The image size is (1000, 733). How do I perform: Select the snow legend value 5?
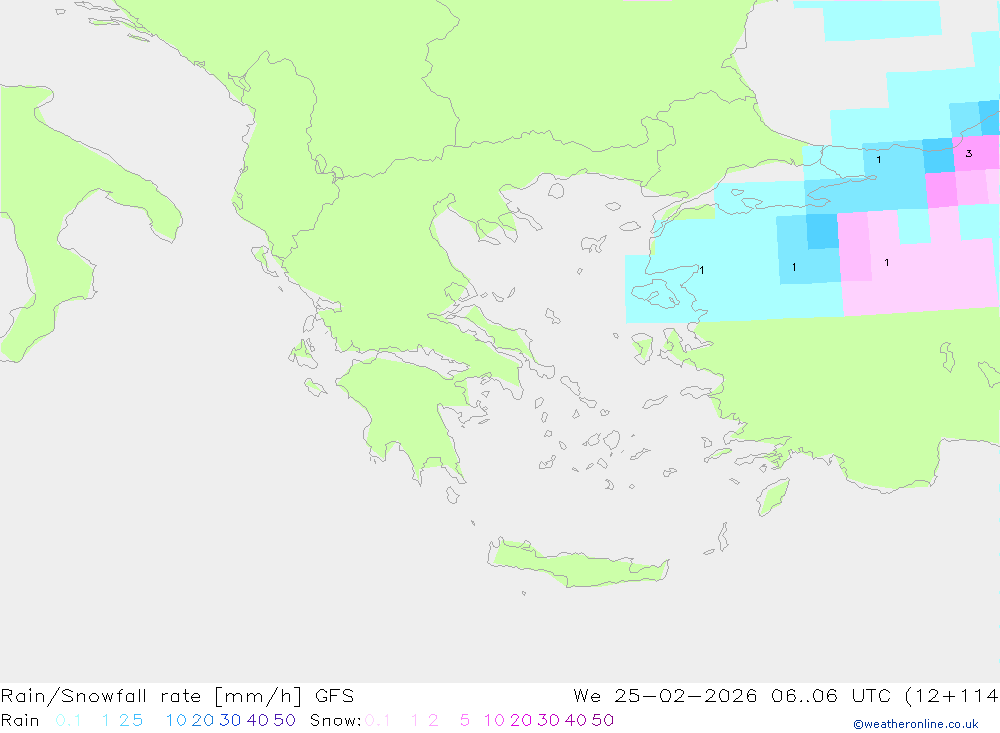(465, 720)
